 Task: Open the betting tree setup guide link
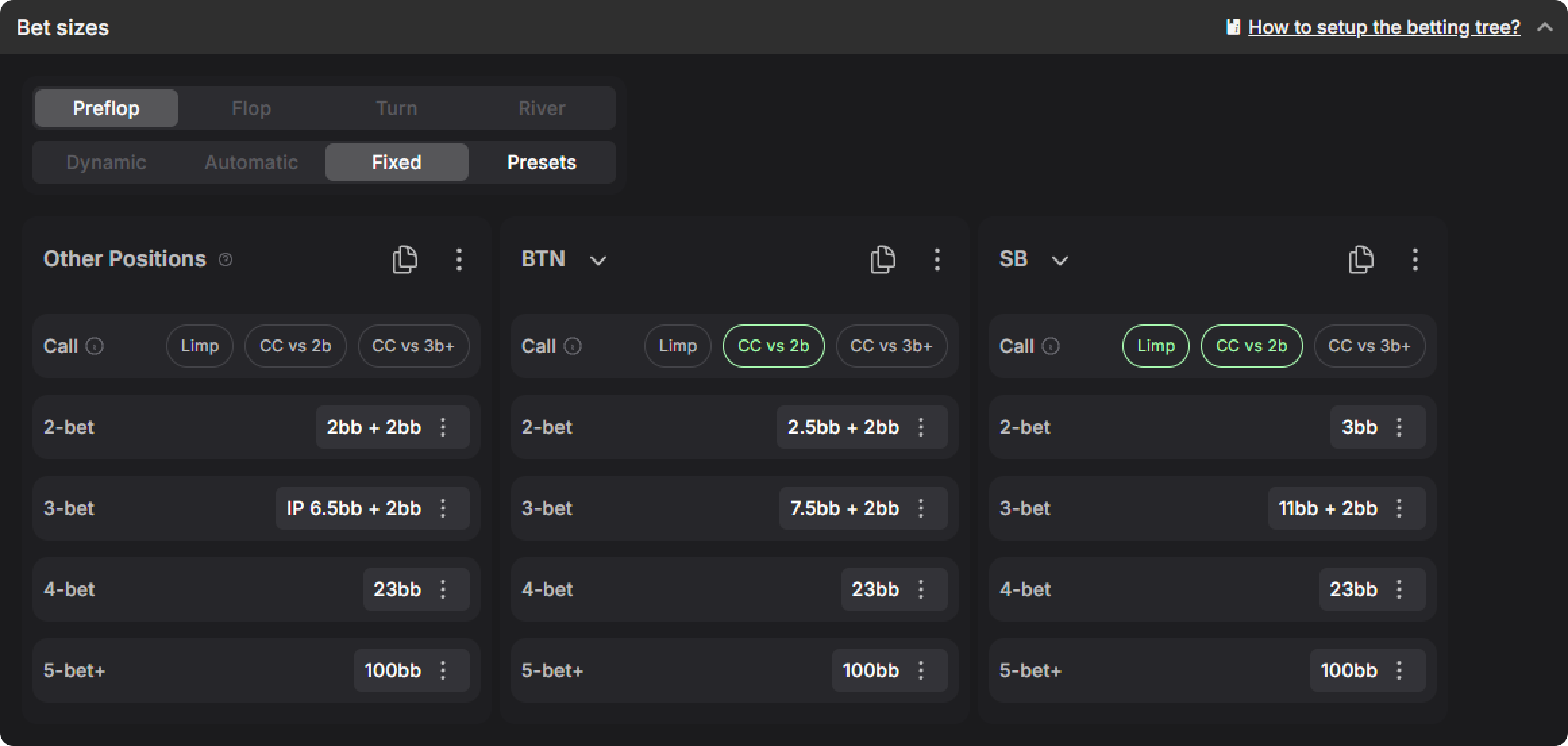point(1384,28)
